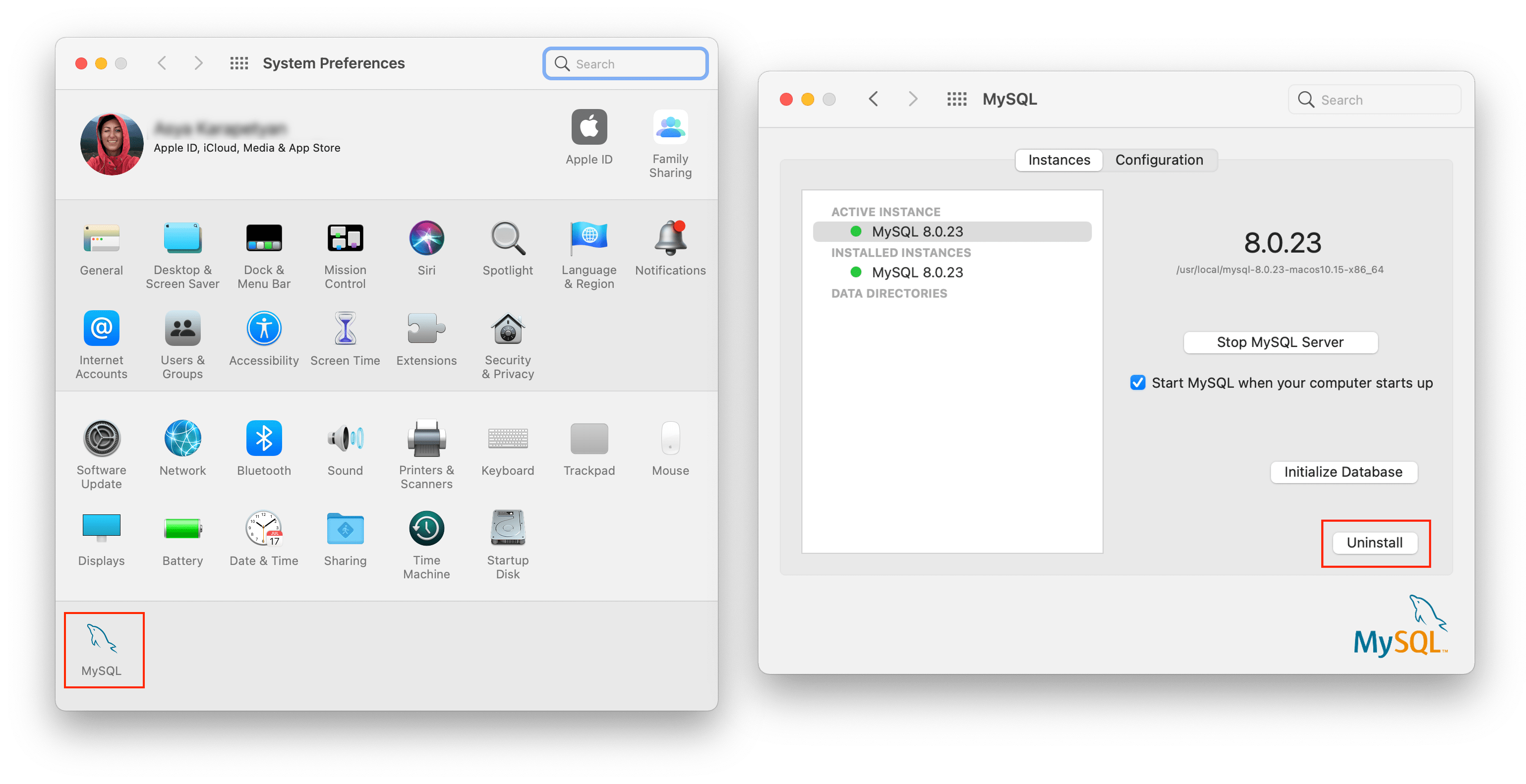Focus System Preferences search field

(625, 63)
